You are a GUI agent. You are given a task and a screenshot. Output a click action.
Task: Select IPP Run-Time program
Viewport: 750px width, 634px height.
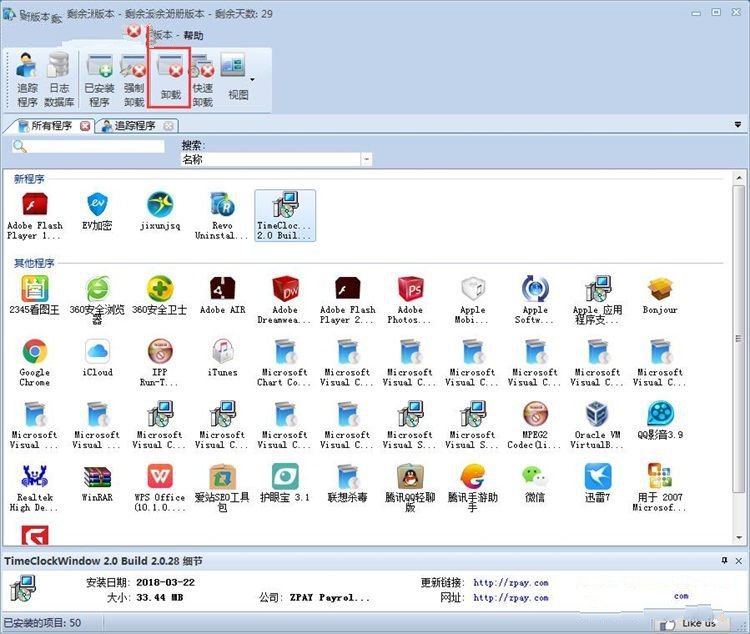pos(160,363)
